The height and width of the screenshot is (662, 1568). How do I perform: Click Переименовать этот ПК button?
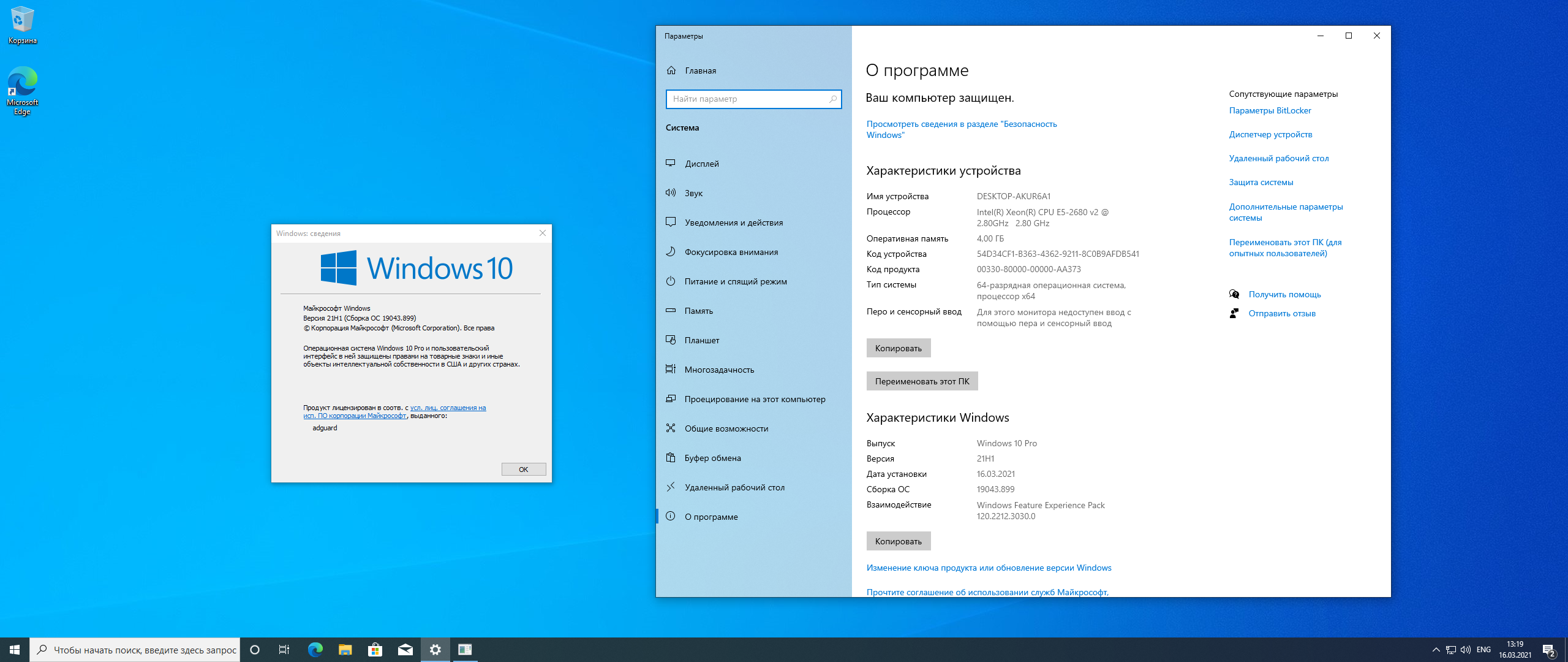[922, 381]
